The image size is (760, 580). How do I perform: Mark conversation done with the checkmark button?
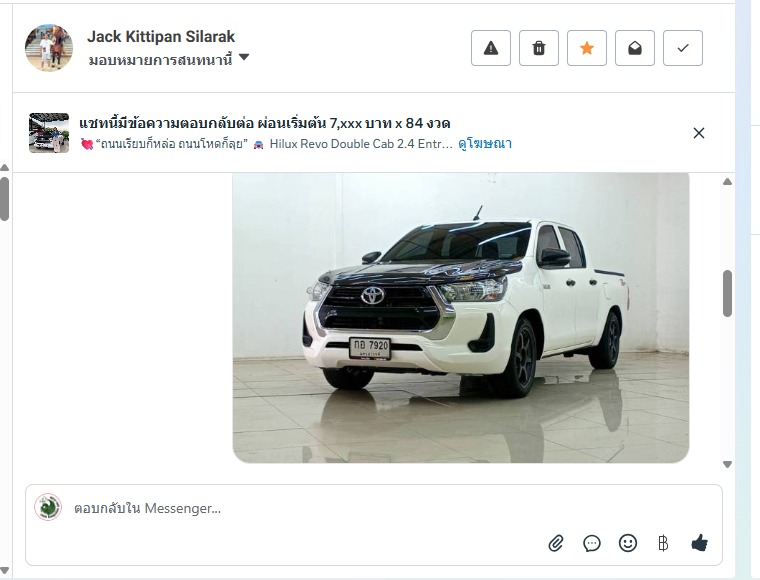(x=682, y=48)
